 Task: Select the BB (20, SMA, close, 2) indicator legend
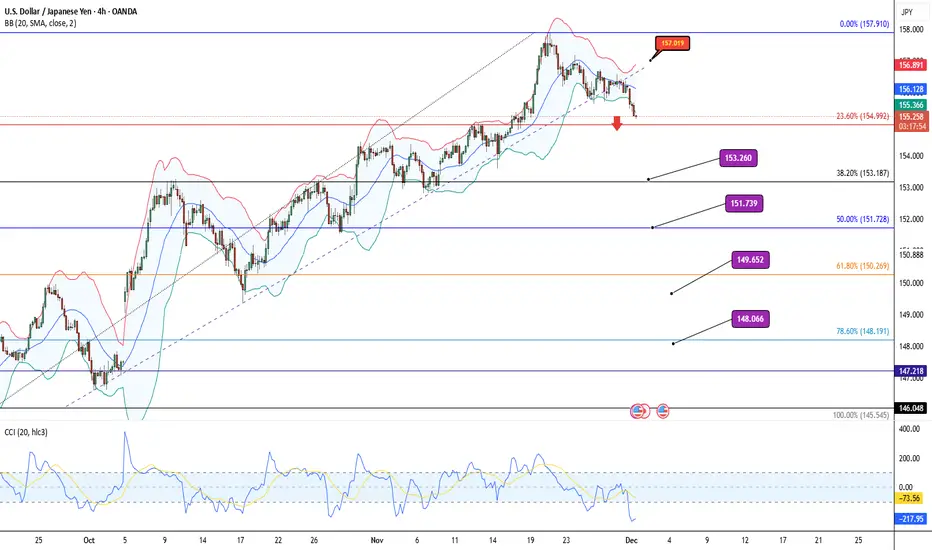pos(40,23)
